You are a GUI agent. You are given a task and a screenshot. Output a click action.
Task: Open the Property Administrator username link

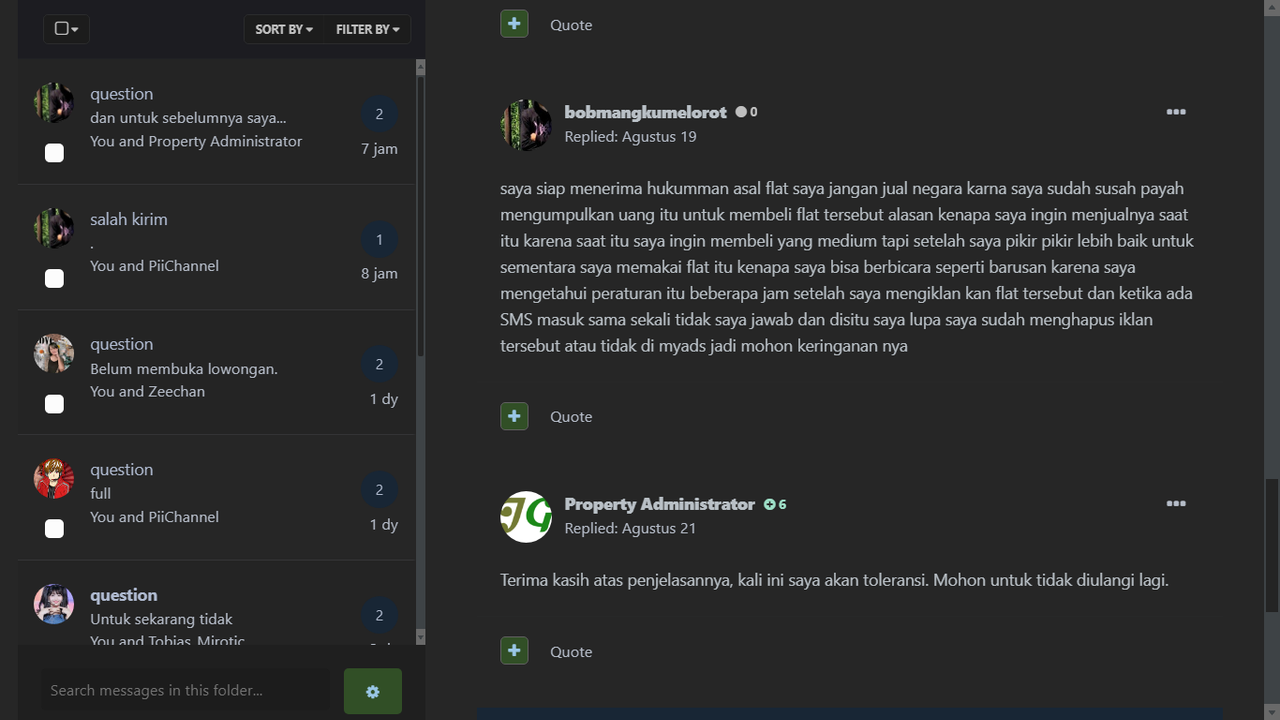pyautogui.click(x=659, y=504)
